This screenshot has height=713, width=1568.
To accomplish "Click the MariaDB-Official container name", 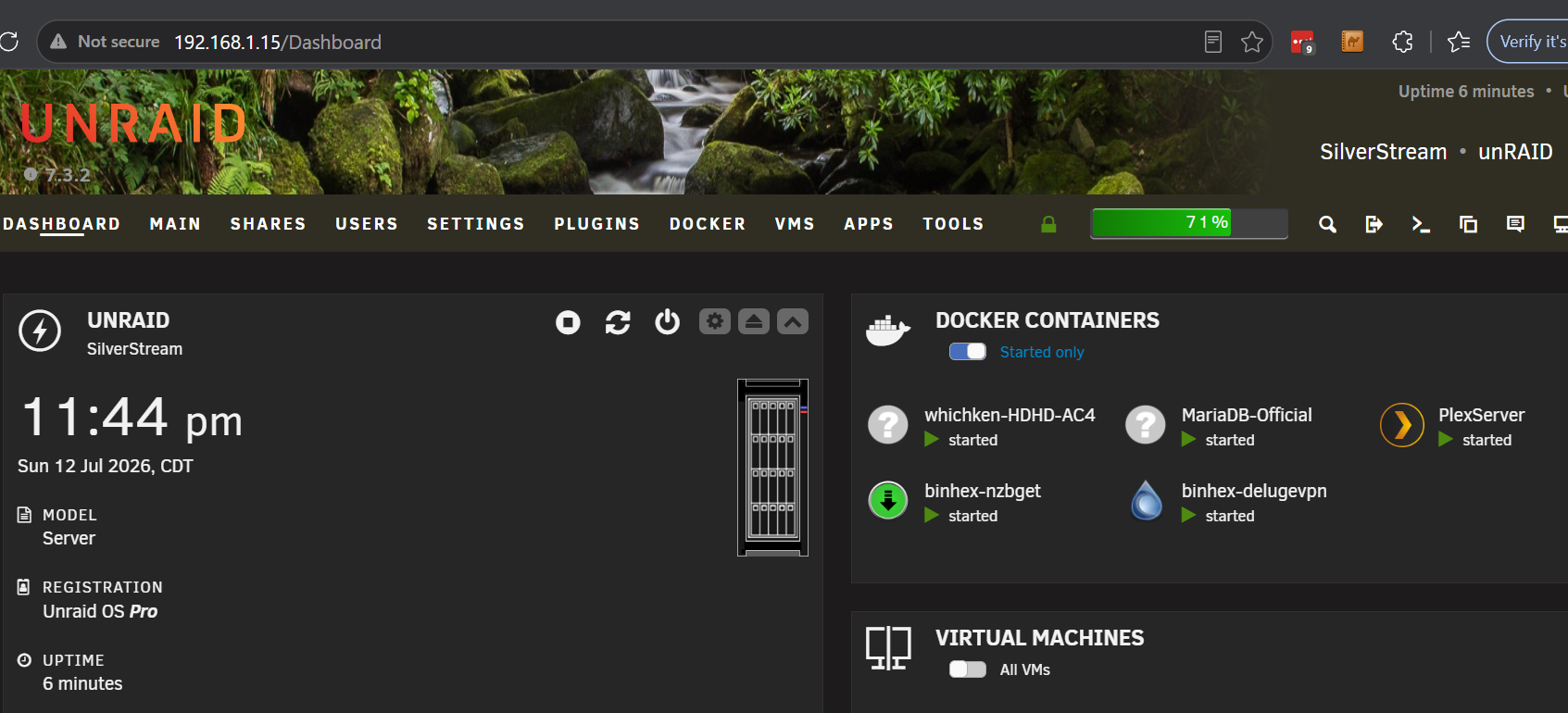I will (x=1247, y=415).
